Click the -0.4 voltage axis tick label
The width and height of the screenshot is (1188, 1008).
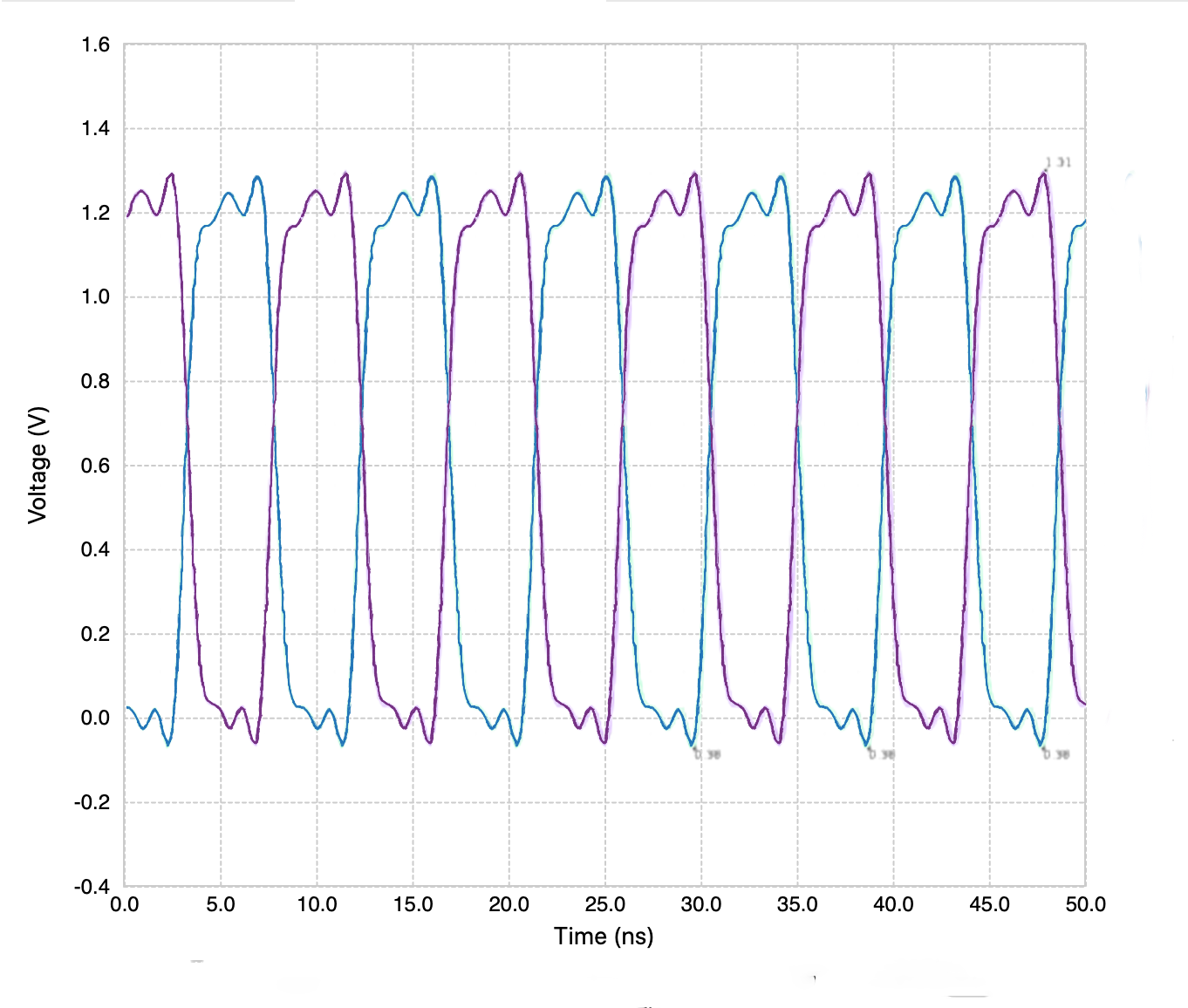tap(92, 887)
